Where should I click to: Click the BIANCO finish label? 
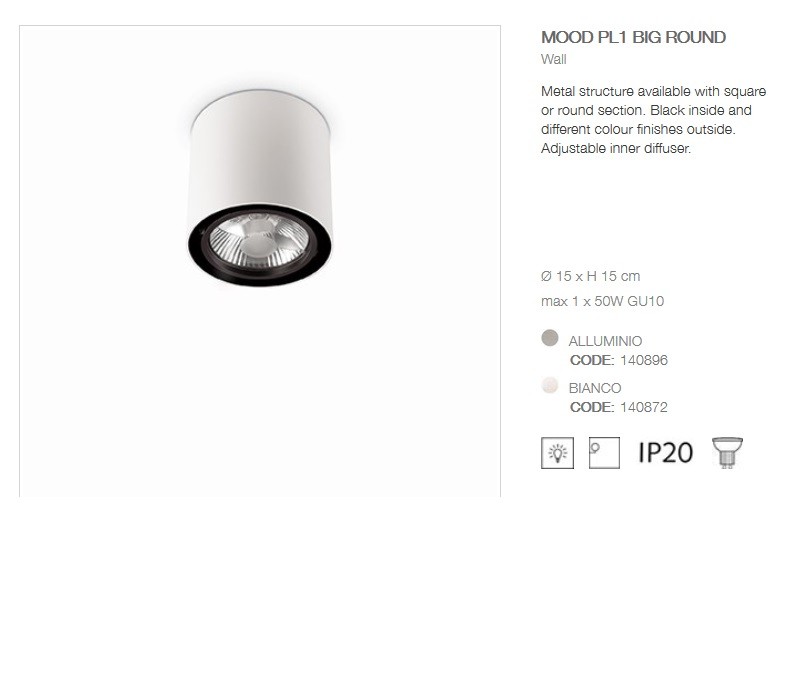[594, 388]
